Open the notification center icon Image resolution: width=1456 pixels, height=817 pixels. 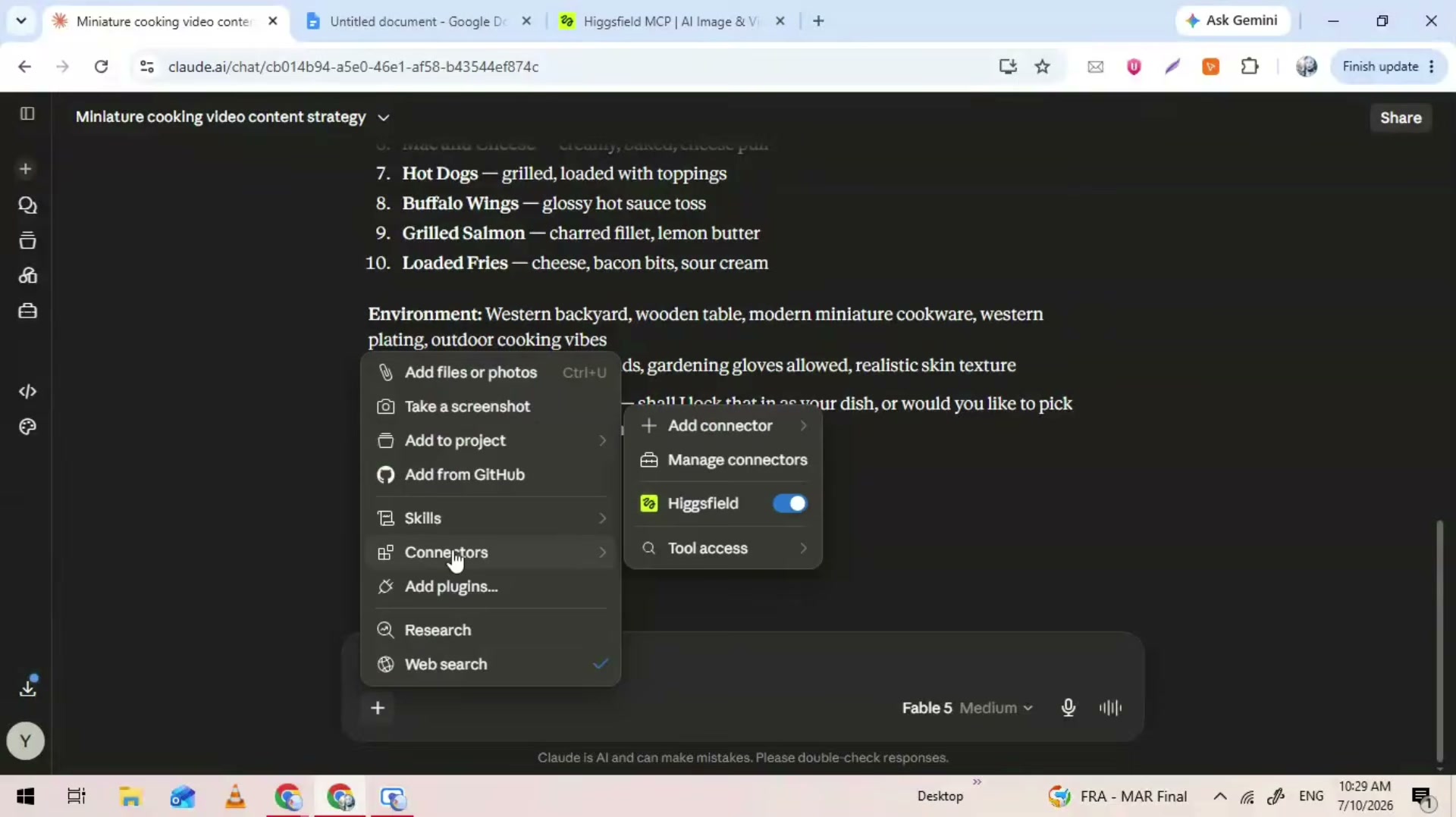click(x=1421, y=797)
